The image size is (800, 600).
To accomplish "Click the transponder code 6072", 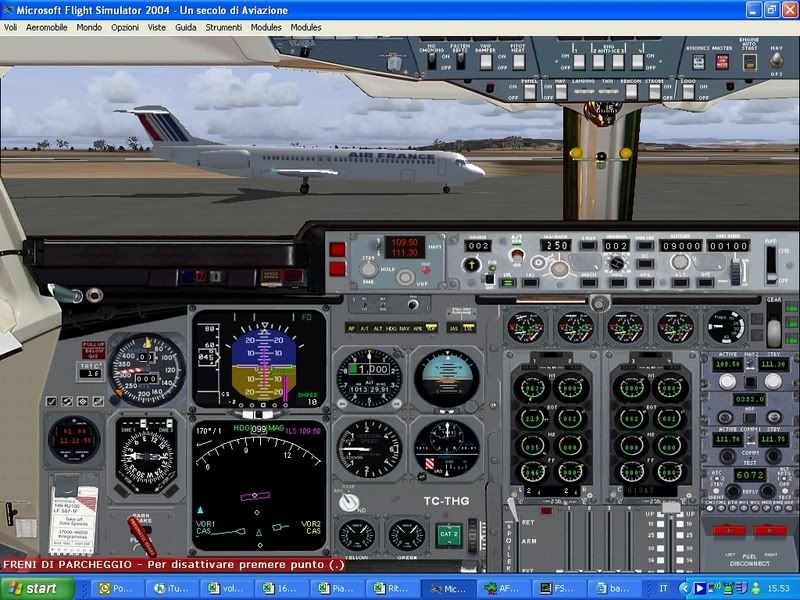I will click(x=749, y=475).
